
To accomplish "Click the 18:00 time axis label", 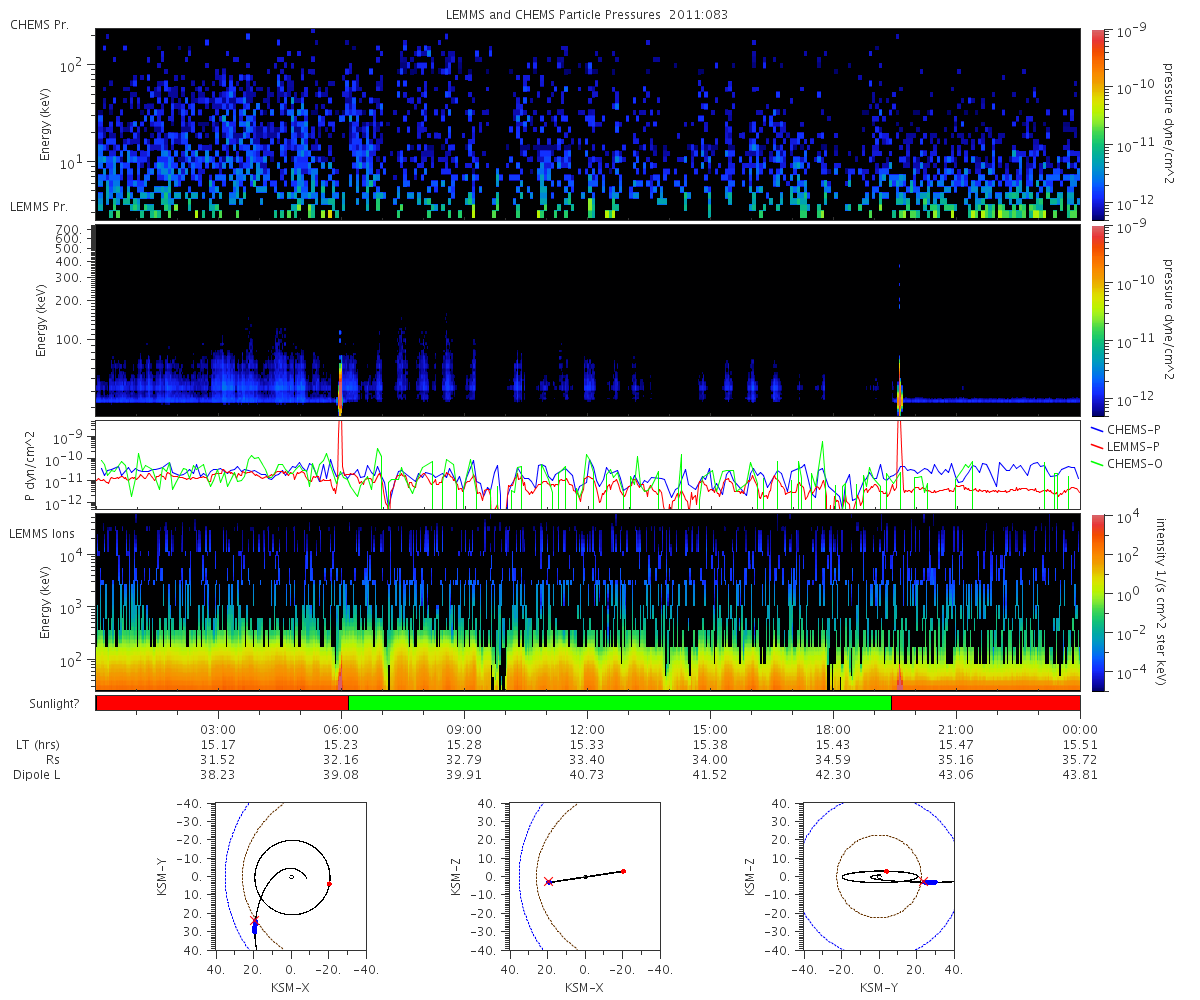I will [x=833, y=729].
